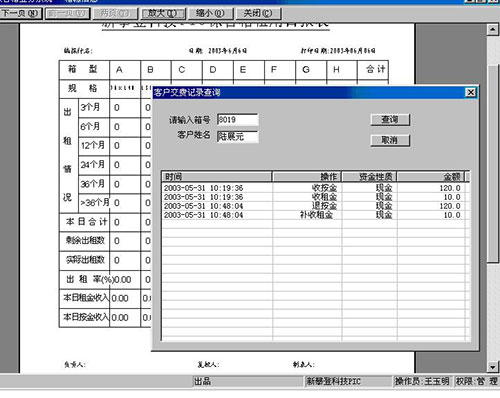Click the 下一页 (next page) toolbar button
Image resolution: width=500 pixels, height=398 pixels.
click(x=21, y=14)
